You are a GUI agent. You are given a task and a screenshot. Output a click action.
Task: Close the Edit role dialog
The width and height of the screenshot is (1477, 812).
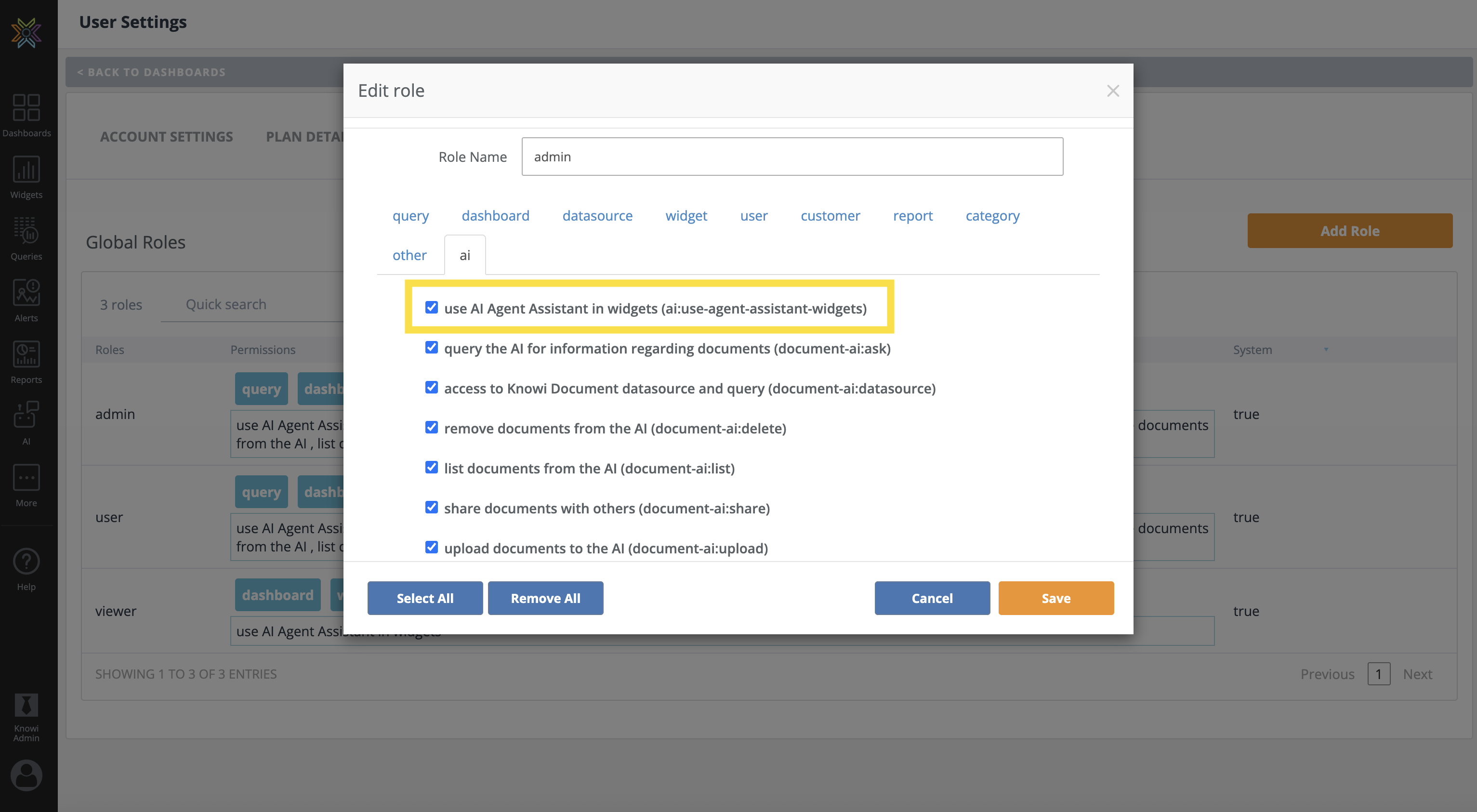click(x=1112, y=91)
